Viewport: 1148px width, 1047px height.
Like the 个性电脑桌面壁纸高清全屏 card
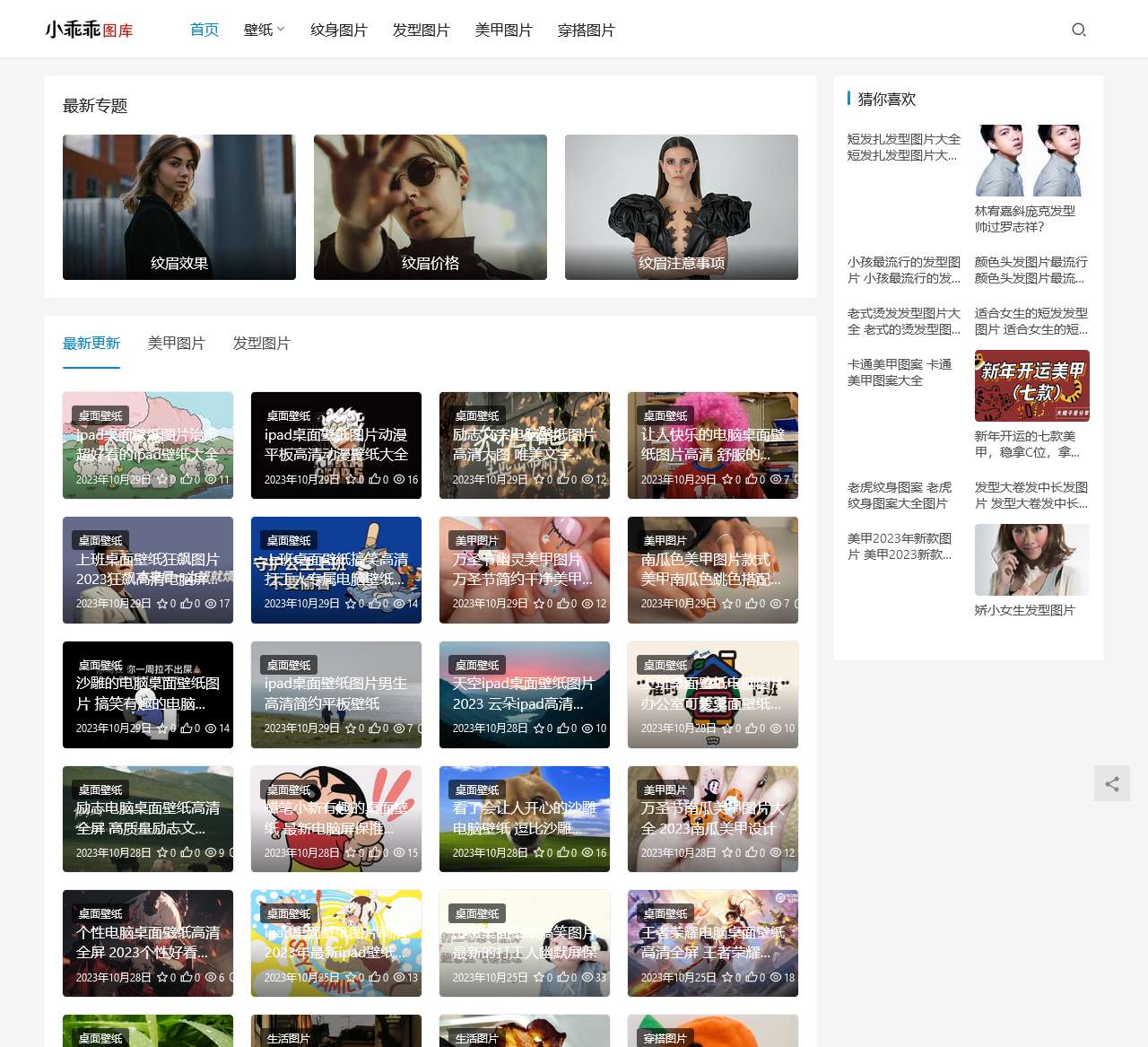[x=186, y=979]
